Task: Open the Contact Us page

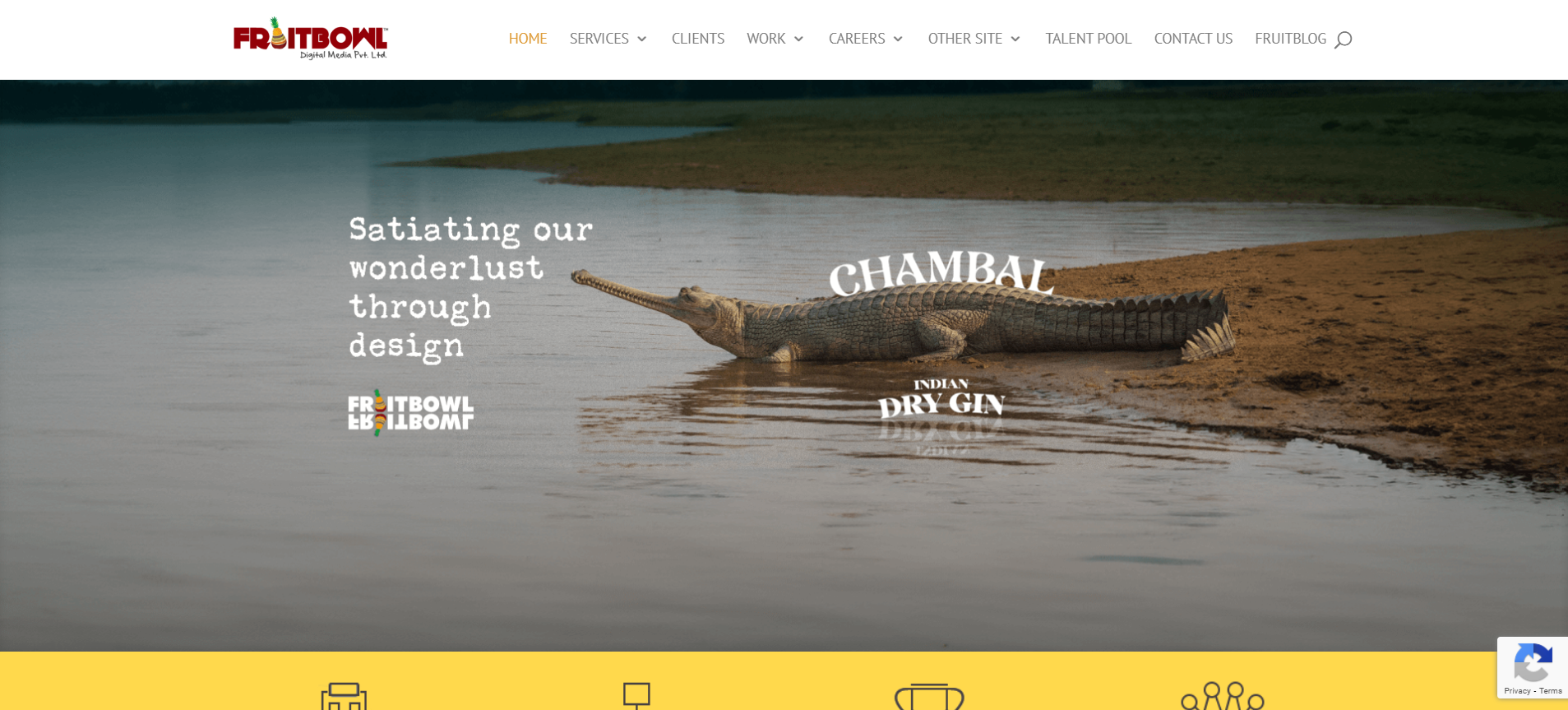Action: (1193, 39)
